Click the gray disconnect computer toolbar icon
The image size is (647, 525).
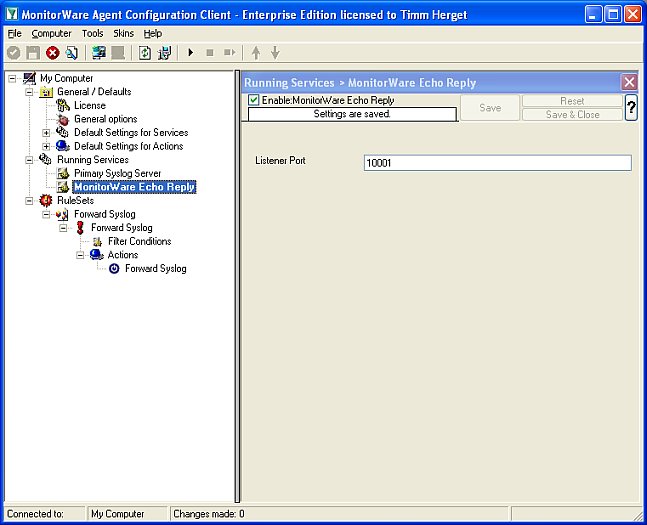point(118,53)
